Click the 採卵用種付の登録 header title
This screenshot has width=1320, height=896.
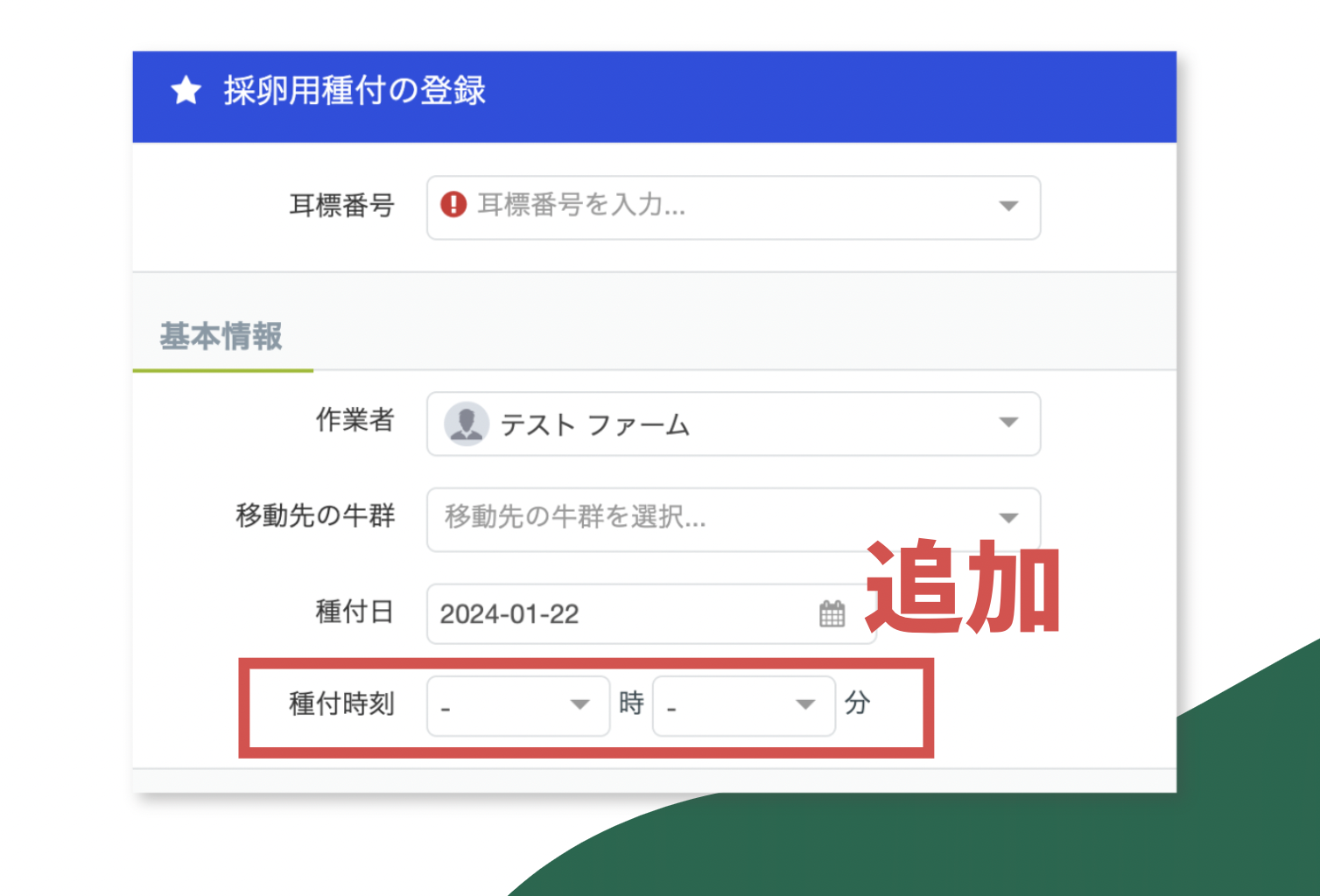(355, 91)
